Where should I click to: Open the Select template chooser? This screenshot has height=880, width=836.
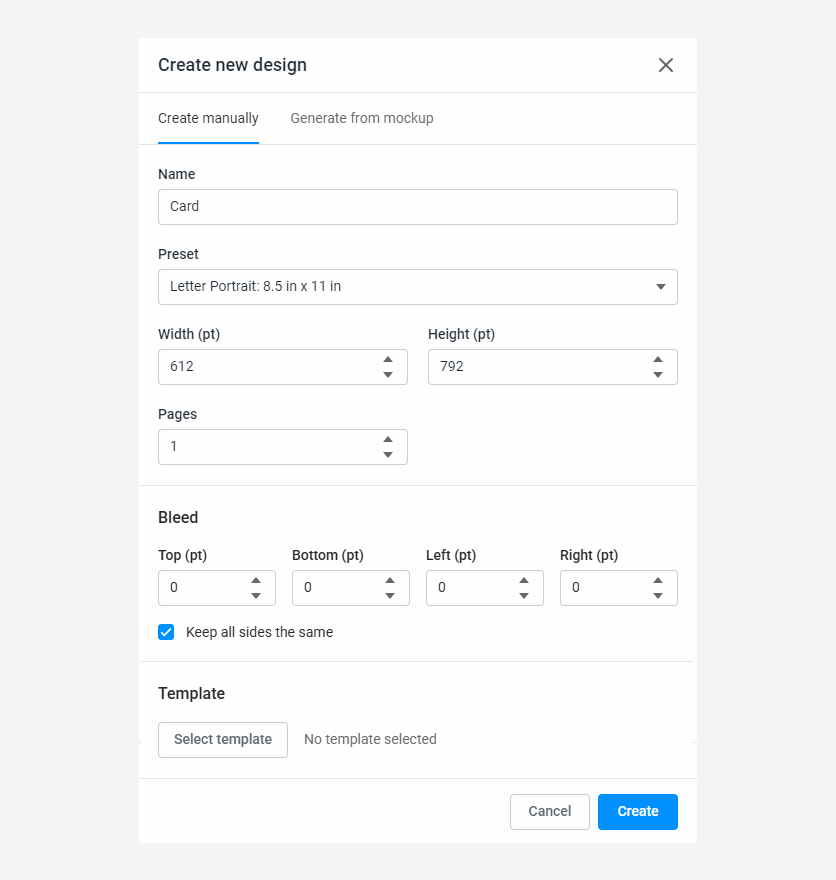pyautogui.click(x=222, y=739)
